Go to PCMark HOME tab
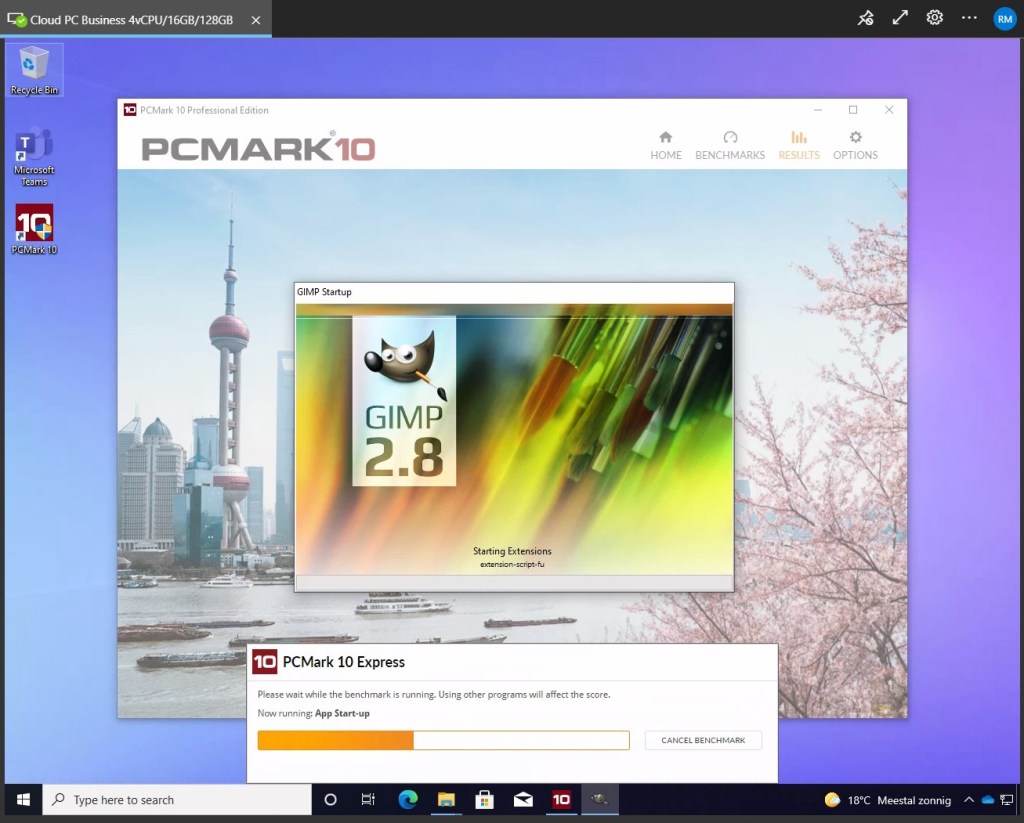This screenshot has width=1024, height=823. [665, 146]
